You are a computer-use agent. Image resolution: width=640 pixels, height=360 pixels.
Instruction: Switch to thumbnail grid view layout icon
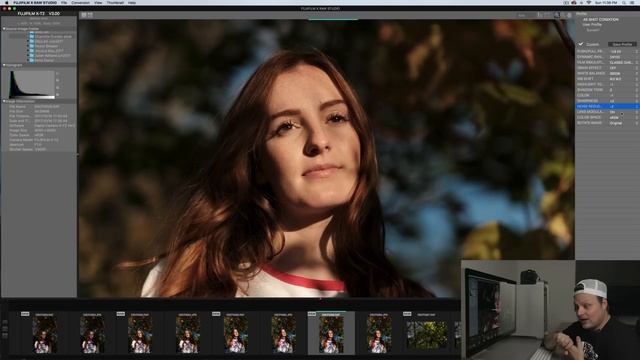point(90,15)
